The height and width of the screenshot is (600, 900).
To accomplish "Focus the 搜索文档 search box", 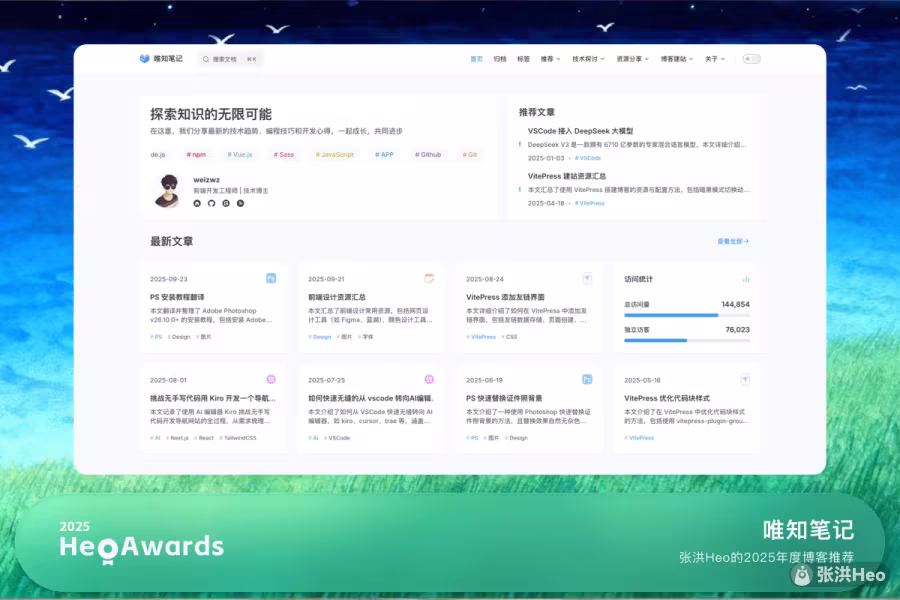I will 230,59.
